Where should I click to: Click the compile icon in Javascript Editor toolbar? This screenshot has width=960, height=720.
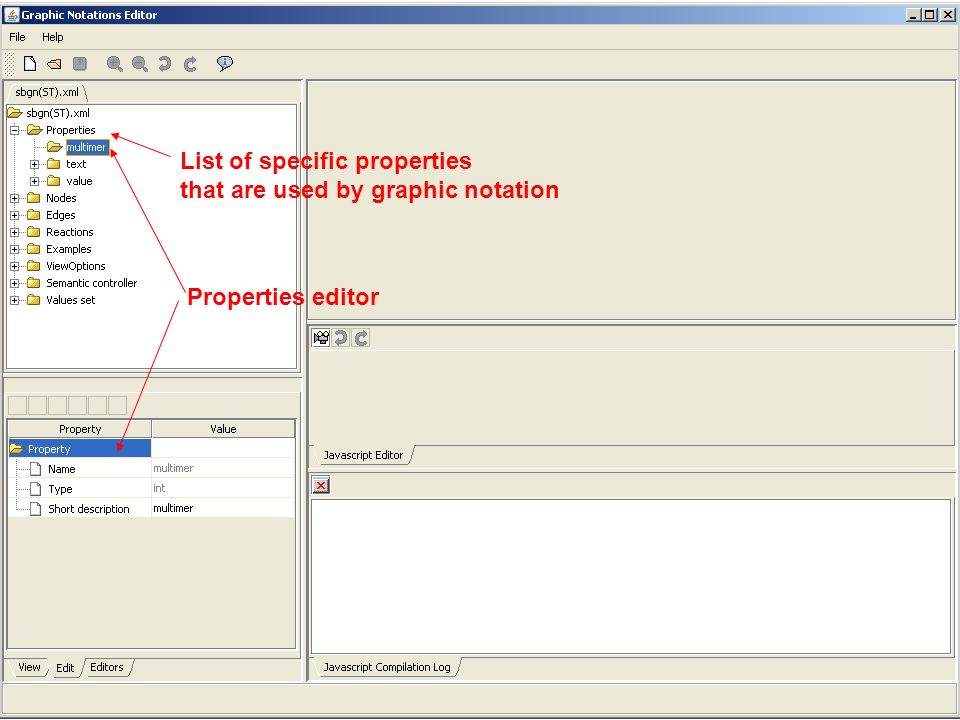pos(321,338)
